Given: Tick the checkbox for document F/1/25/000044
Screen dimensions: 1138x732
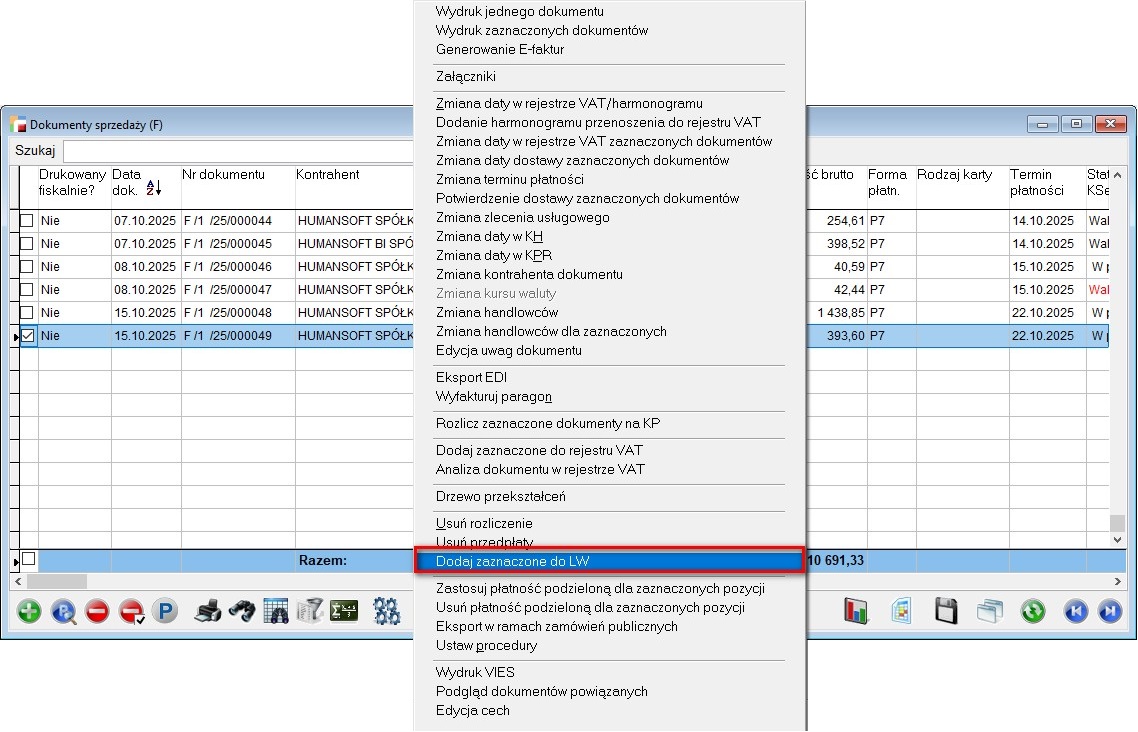Looking at the screenshot, I should click(28, 220).
